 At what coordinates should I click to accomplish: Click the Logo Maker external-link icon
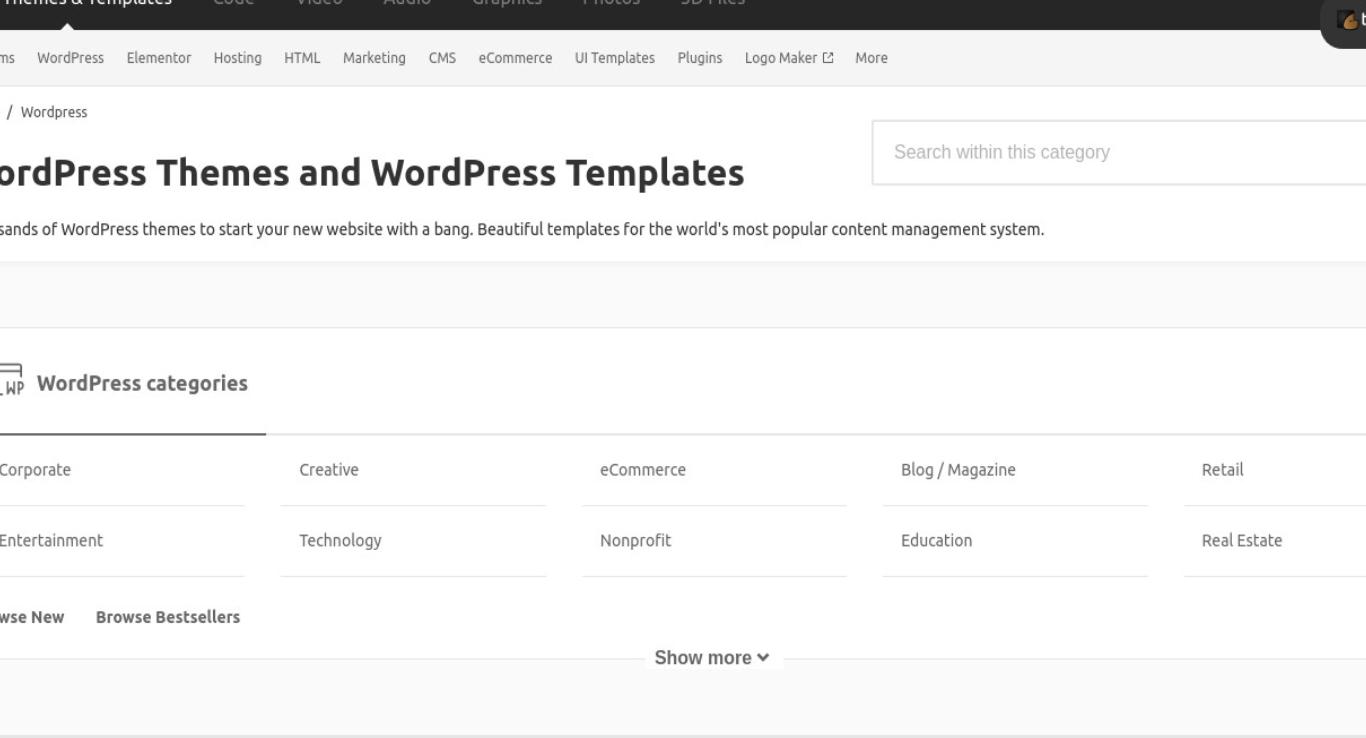[827, 58]
